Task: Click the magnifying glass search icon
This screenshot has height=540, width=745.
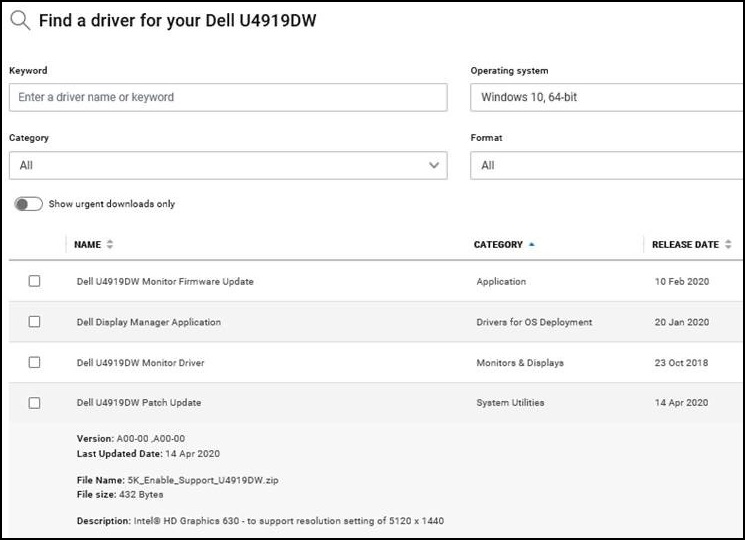Action: point(20,21)
